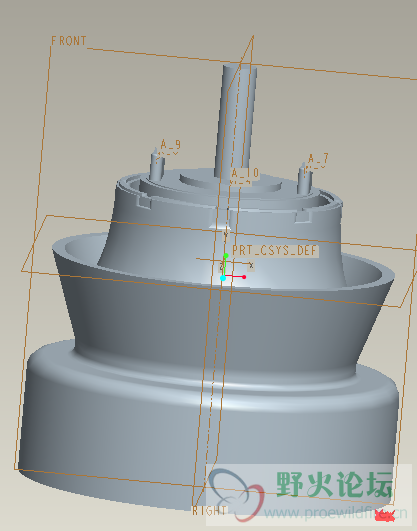Image resolution: width=417 pixels, height=531 pixels.
Task: Click the 野火论坛 watermark logo
Action: [x=334, y=484]
